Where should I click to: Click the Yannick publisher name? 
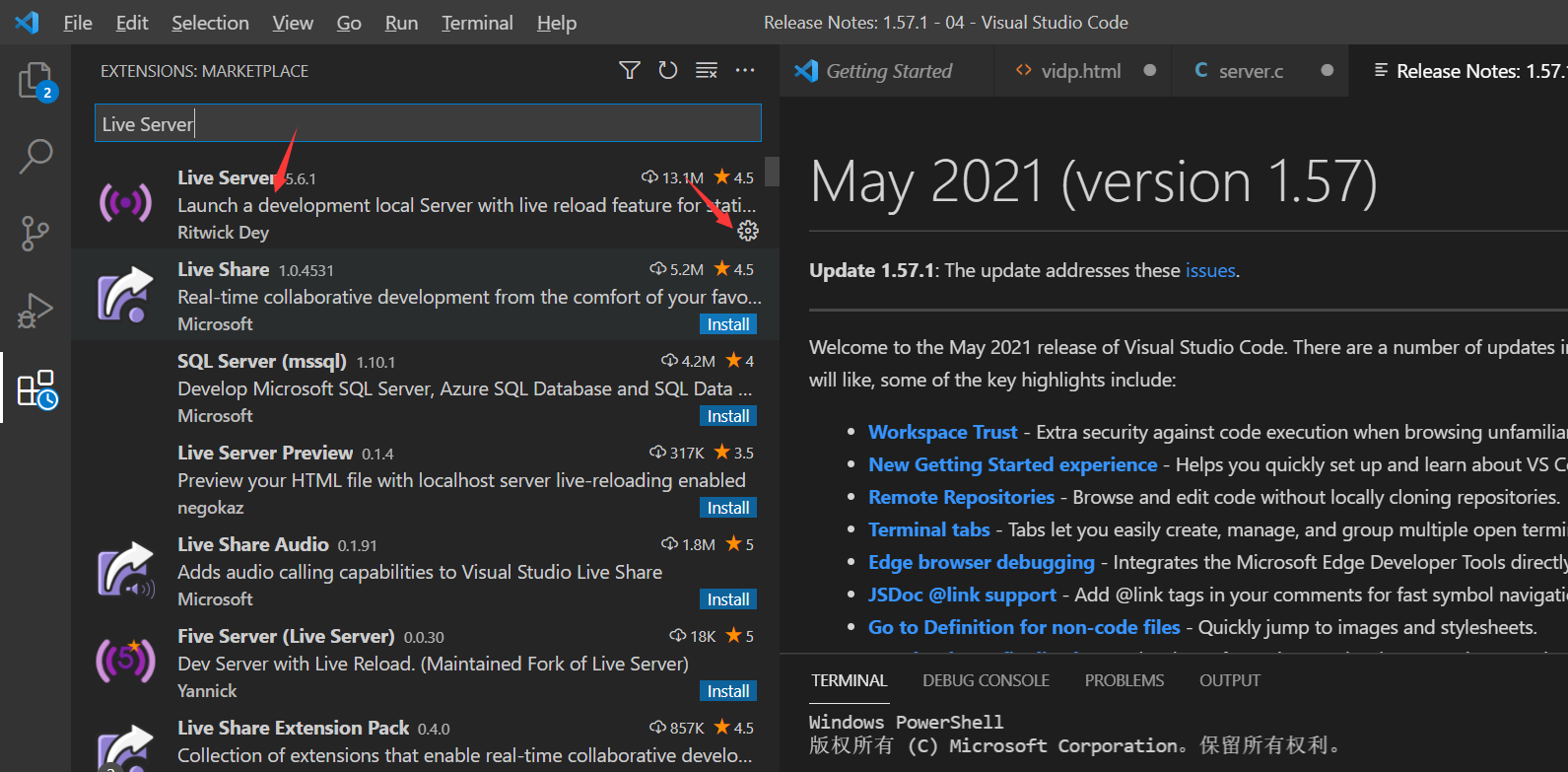coord(207,691)
